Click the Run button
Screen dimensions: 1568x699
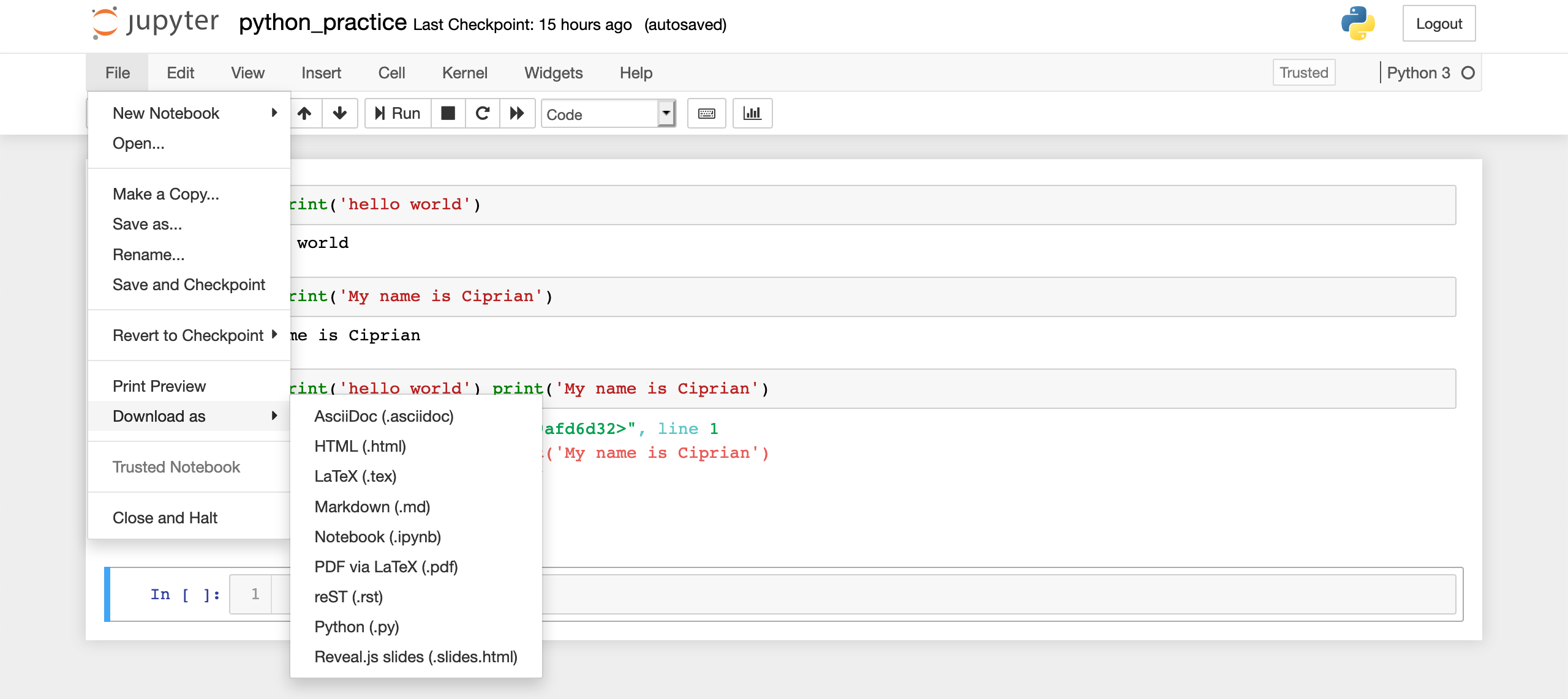tap(398, 113)
